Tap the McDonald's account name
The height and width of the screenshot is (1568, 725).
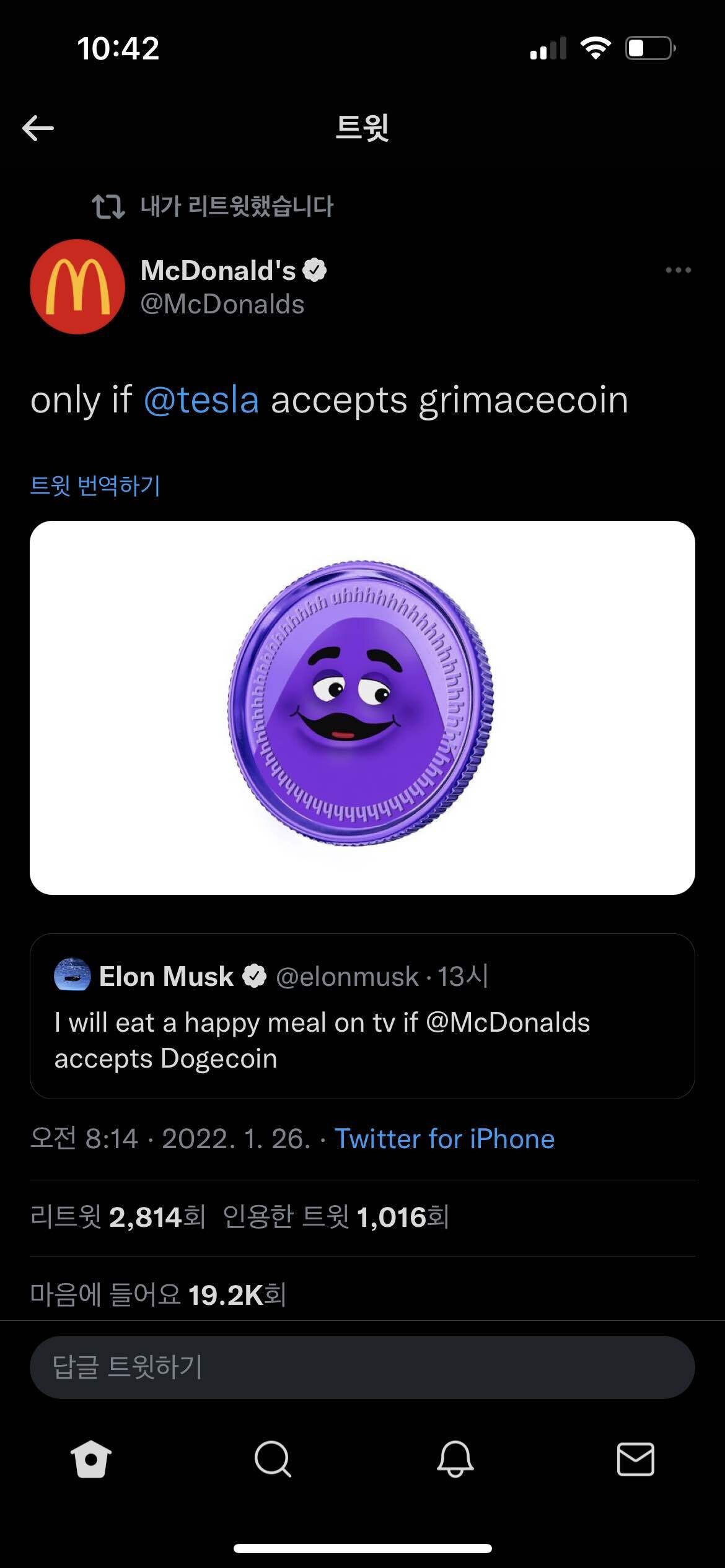219,270
